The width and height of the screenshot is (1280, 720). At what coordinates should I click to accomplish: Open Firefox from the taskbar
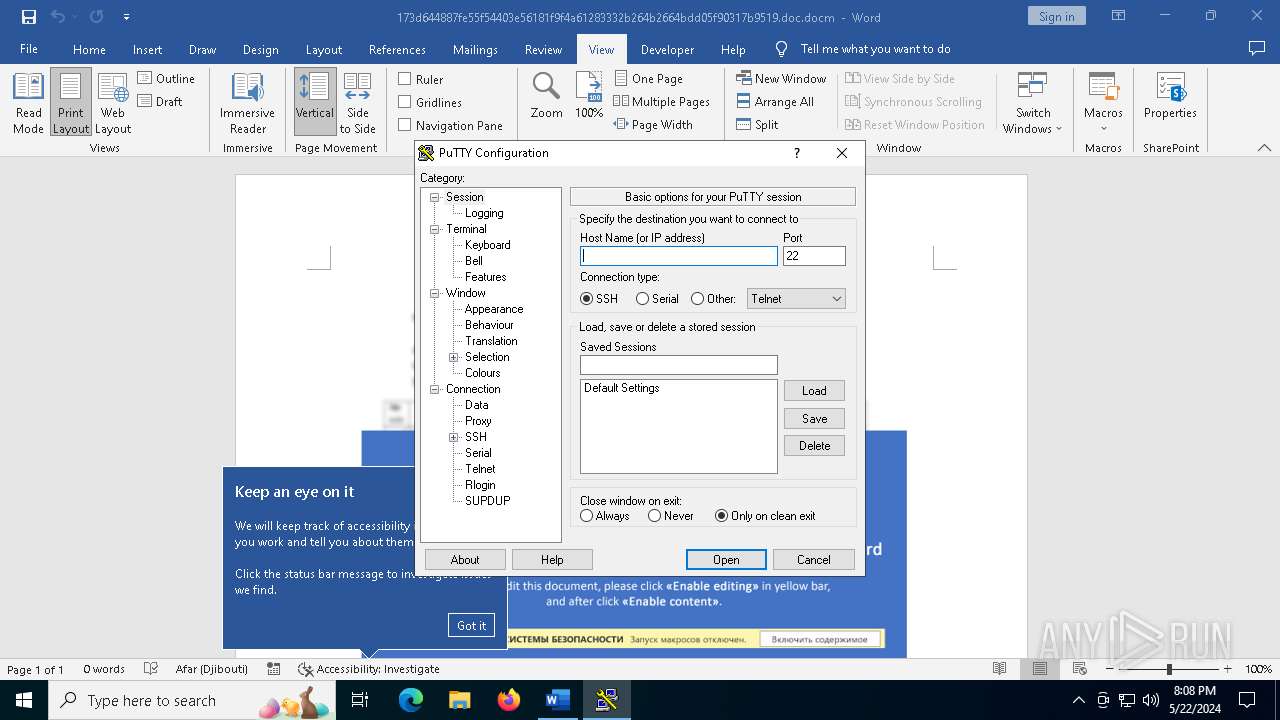click(509, 700)
